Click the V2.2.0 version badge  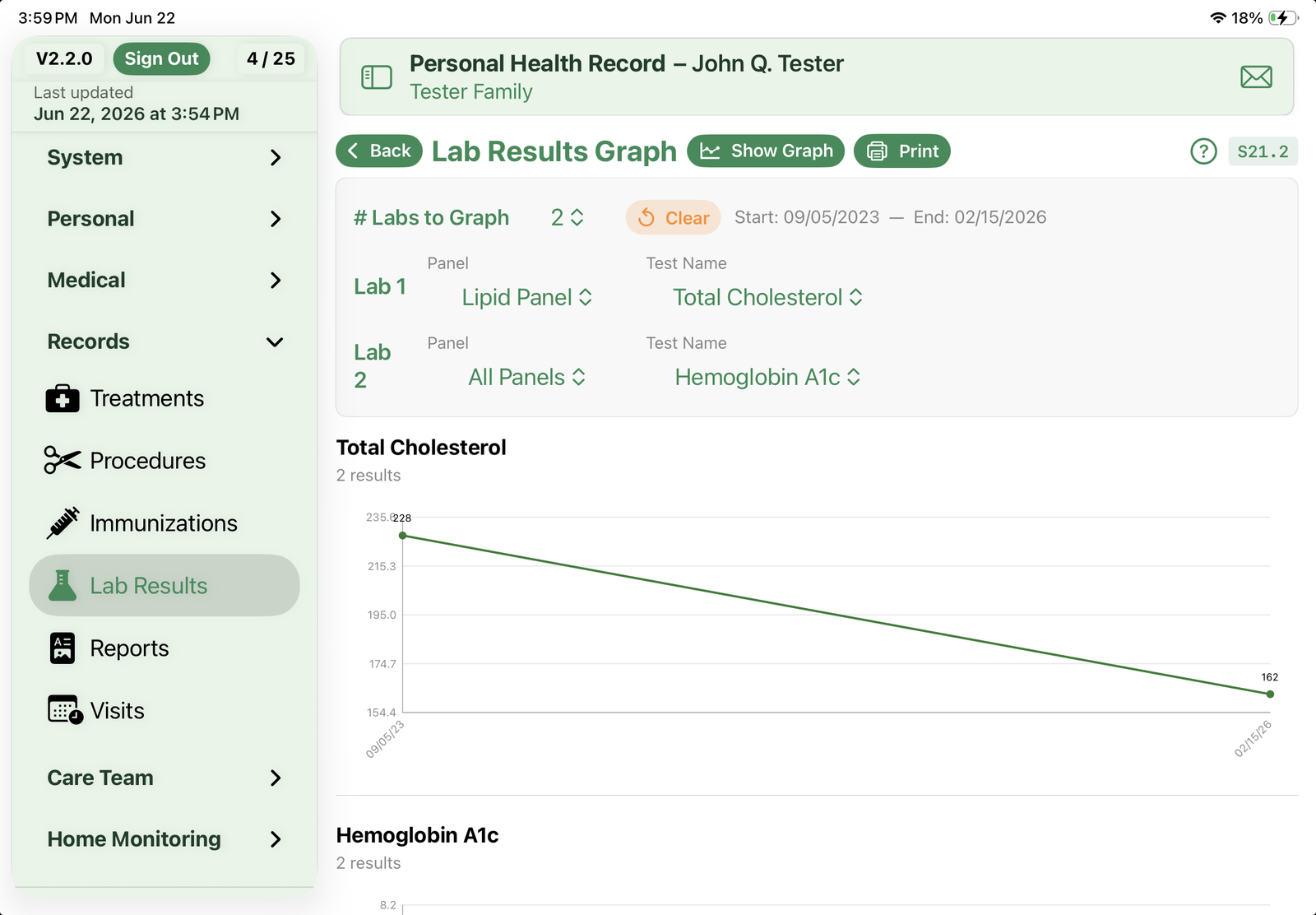pyautogui.click(x=64, y=58)
